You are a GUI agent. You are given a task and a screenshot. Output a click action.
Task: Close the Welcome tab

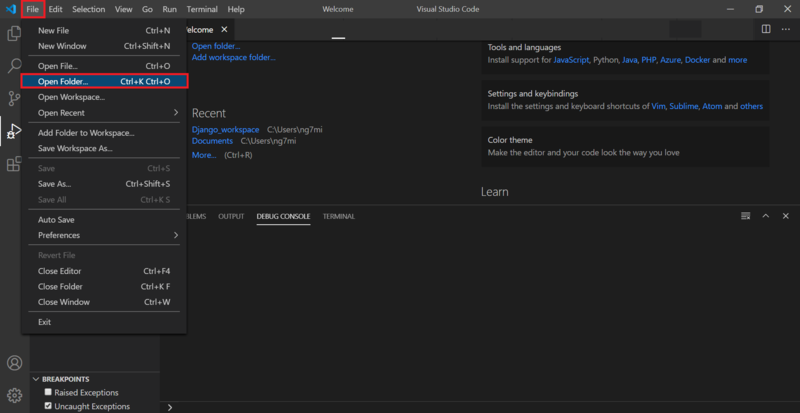[224, 30]
